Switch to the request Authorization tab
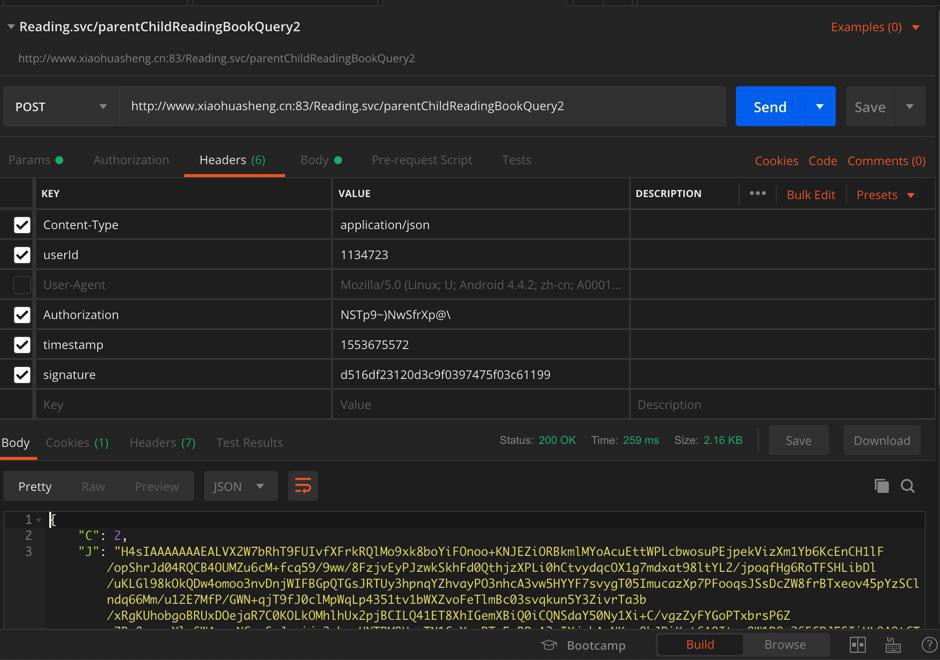This screenshot has width=940, height=660. pos(131,160)
